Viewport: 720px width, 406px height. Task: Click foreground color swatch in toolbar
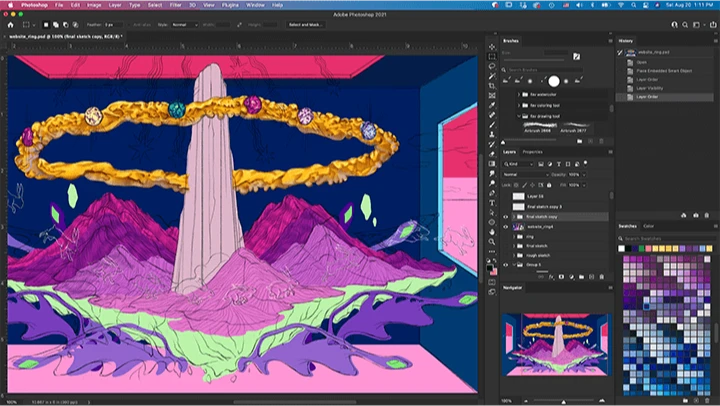click(489, 267)
